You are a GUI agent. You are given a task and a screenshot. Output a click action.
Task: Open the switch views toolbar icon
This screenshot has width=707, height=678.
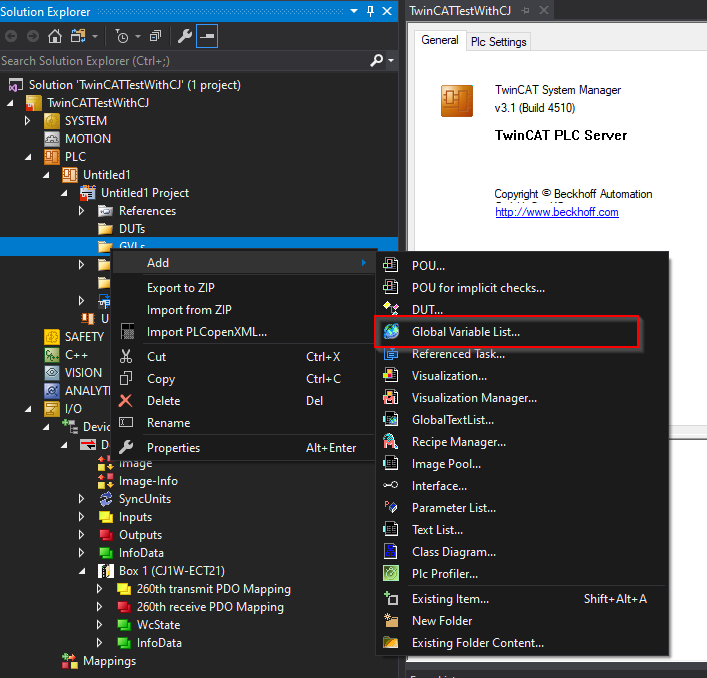(x=78, y=36)
